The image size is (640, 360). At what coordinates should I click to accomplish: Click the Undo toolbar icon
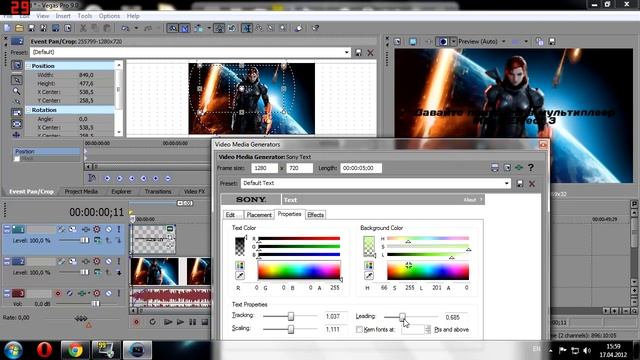tap(125, 28)
